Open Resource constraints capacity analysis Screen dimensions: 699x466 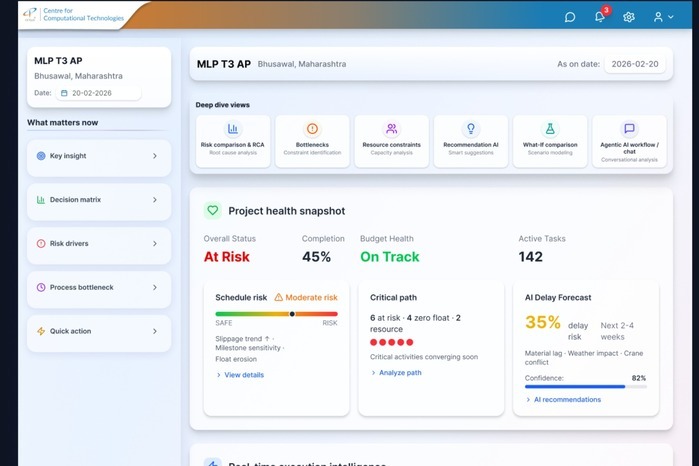coord(391,140)
